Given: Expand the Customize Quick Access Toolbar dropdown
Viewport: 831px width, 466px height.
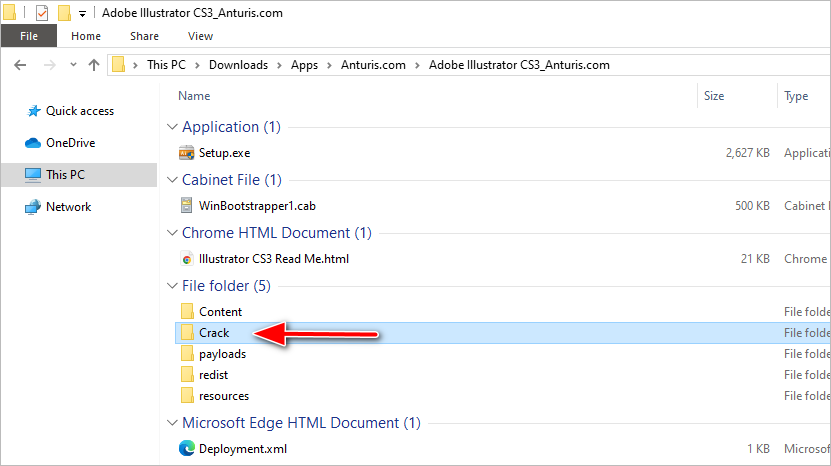Looking at the screenshot, I should [x=82, y=14].
